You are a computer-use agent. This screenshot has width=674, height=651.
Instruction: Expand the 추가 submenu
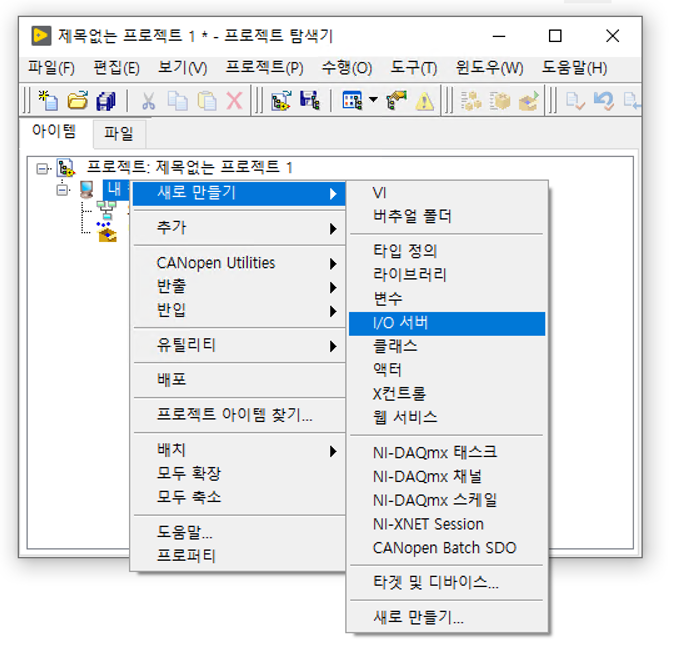coord(239,228)
